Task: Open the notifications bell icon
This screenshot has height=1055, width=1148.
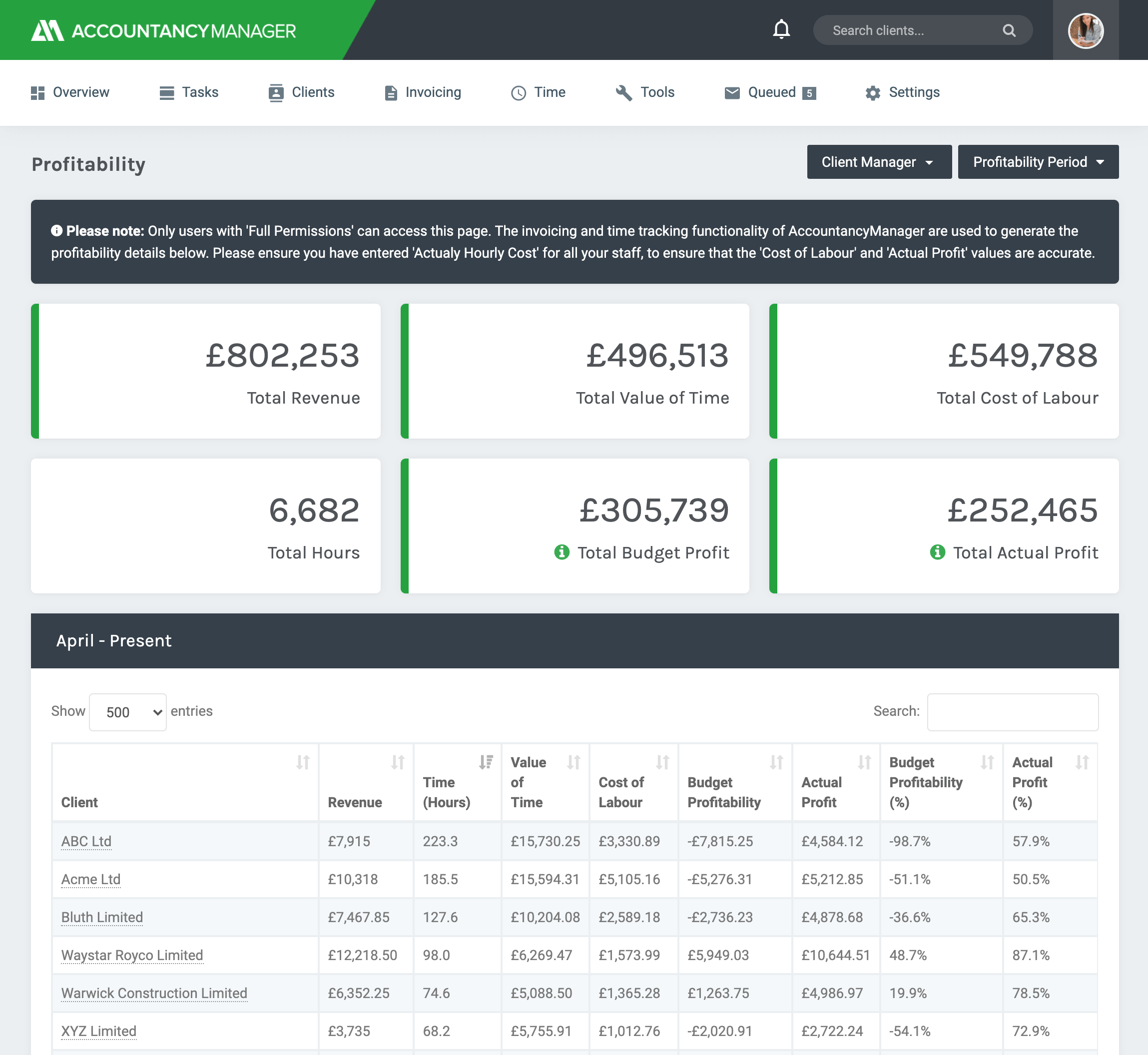Action: click(x=781, y=29)
